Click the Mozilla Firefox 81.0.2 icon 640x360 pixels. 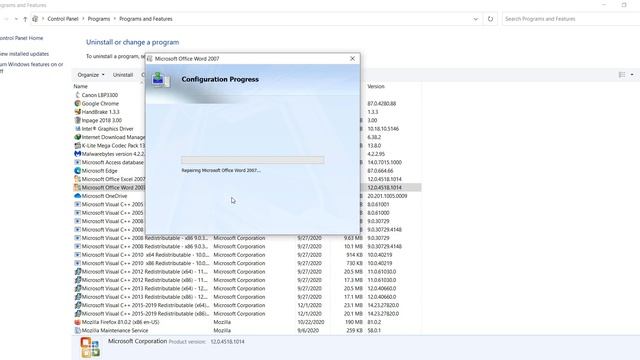coord(78,322)
